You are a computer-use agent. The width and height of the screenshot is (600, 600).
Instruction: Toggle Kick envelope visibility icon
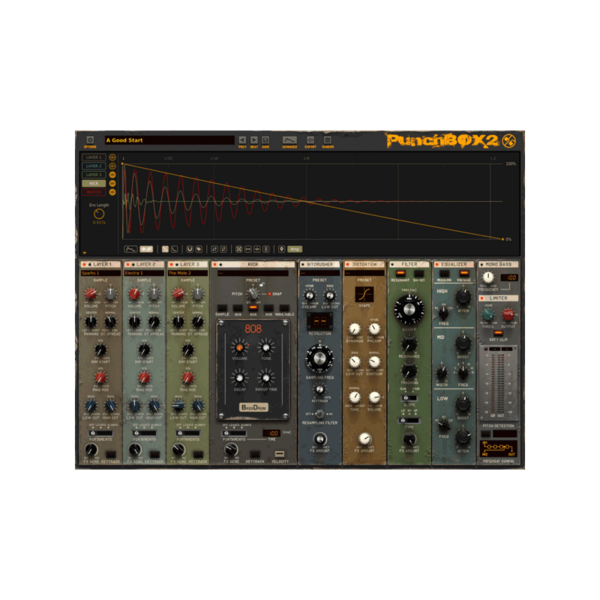point(112,184)
